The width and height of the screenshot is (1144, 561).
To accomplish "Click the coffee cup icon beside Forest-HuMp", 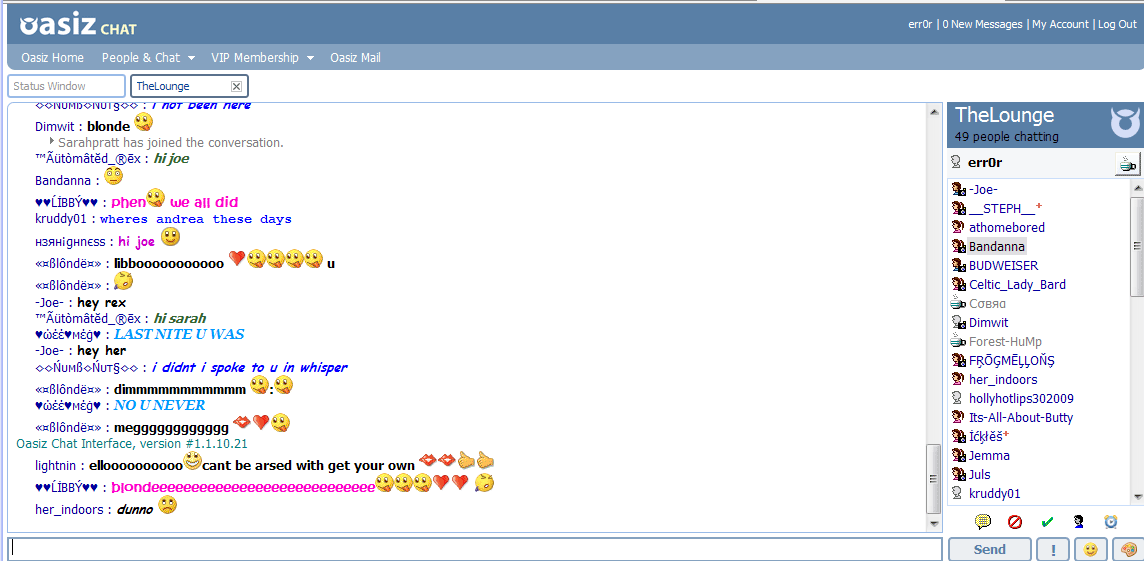I will click(959, 341).
